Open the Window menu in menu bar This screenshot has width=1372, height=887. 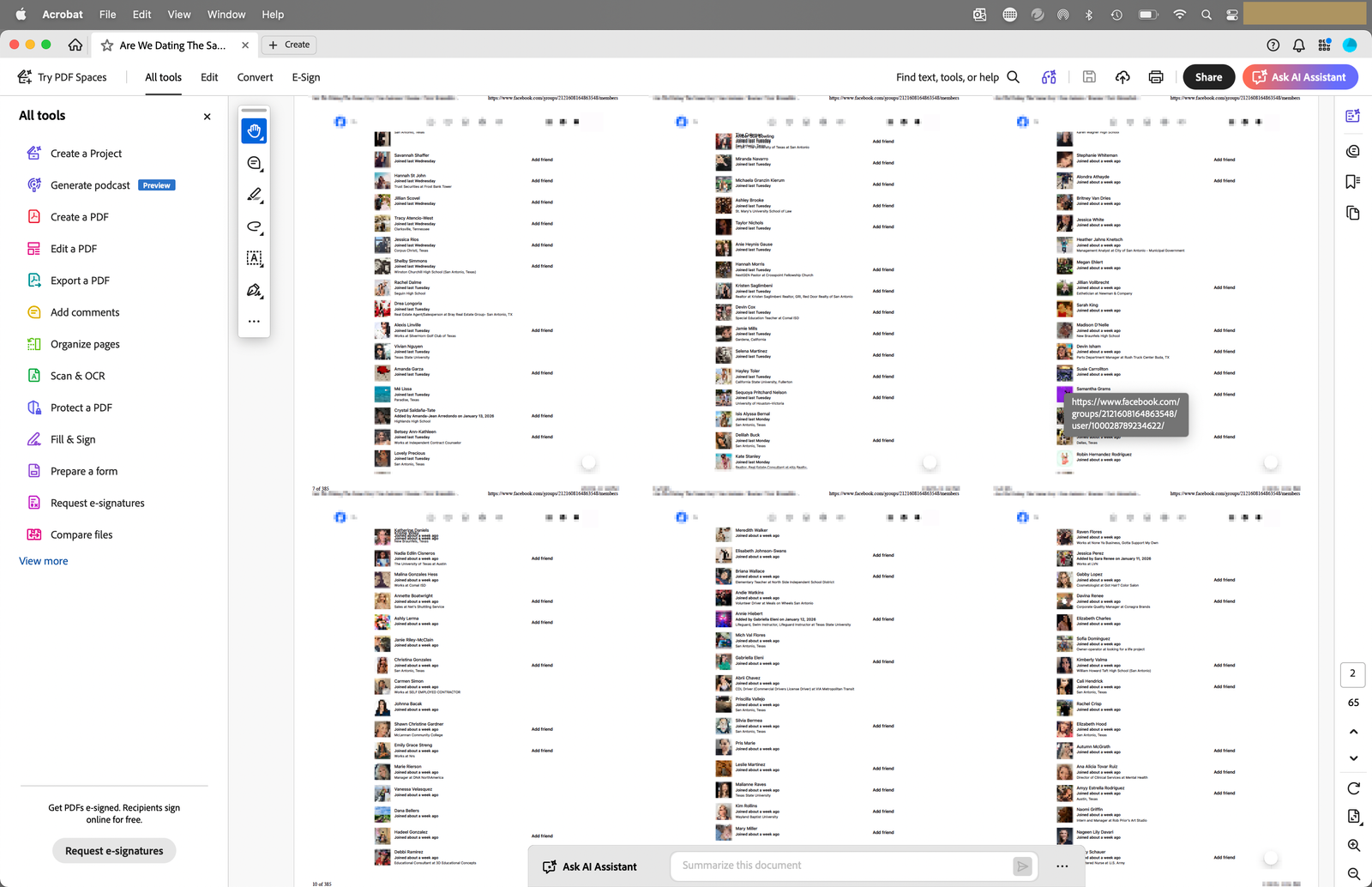pyautogui.click(x=226, y=15)
